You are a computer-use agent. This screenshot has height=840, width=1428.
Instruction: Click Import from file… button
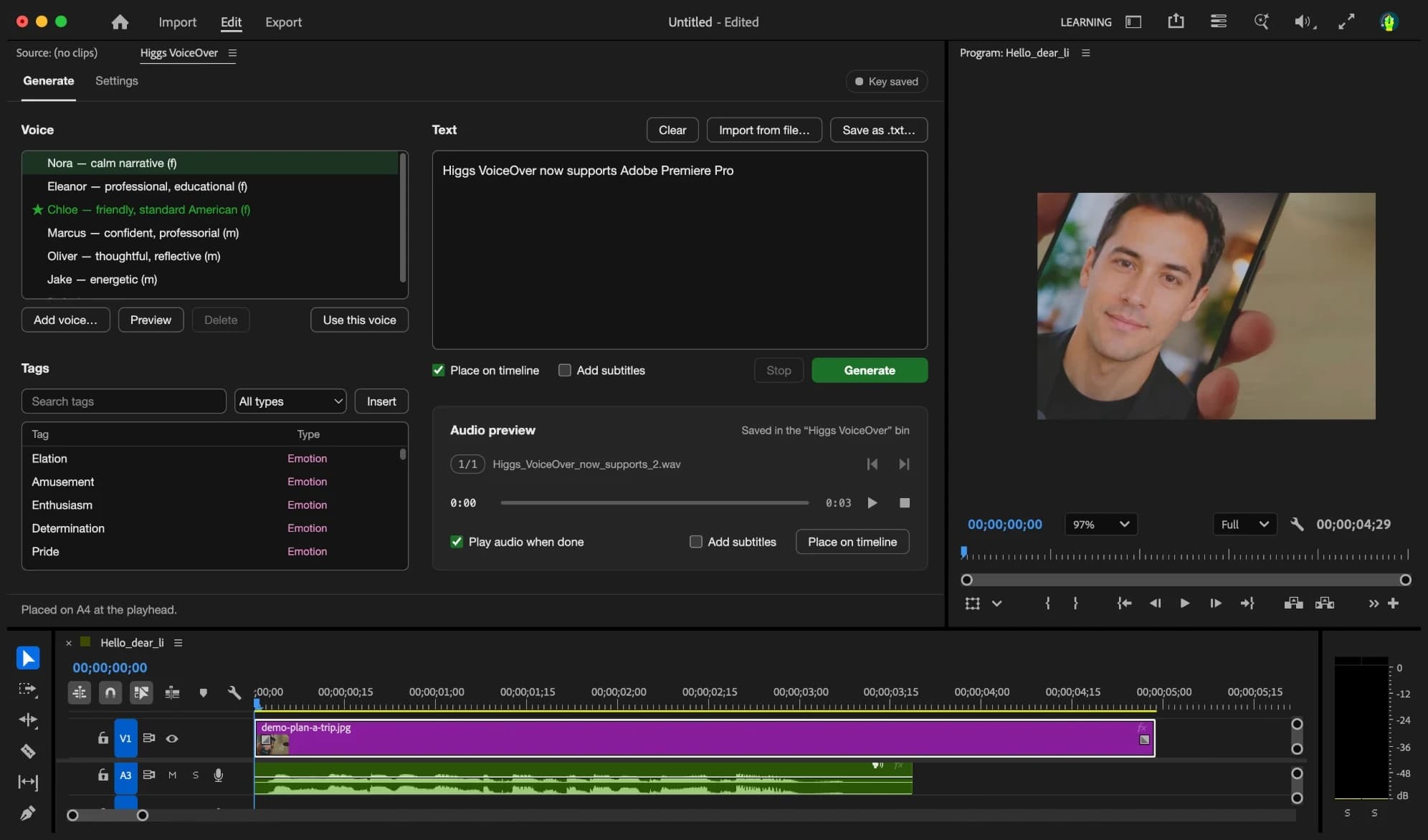(764, 130)
